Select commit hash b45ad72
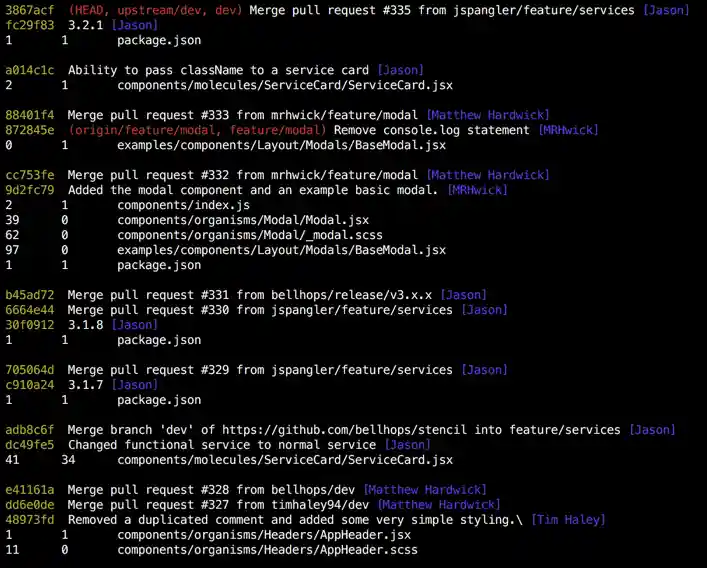 [29, 295]
